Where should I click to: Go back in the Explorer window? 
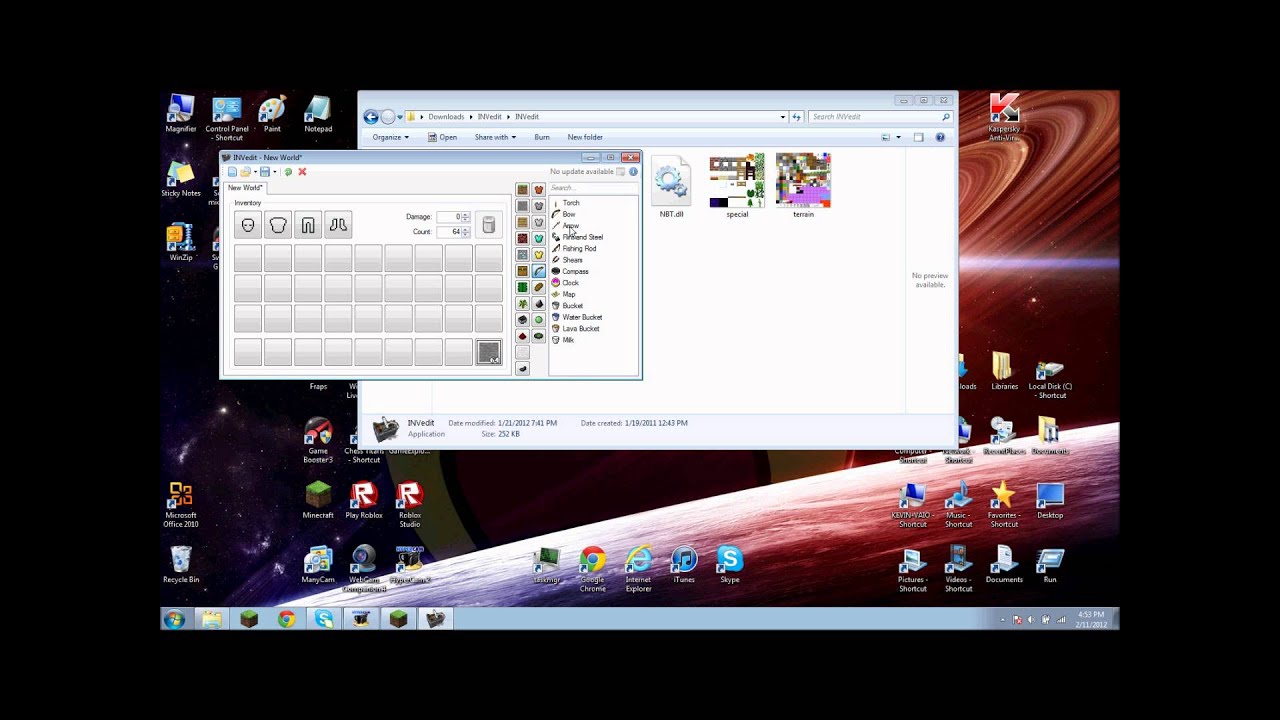[x=371, y=117]
